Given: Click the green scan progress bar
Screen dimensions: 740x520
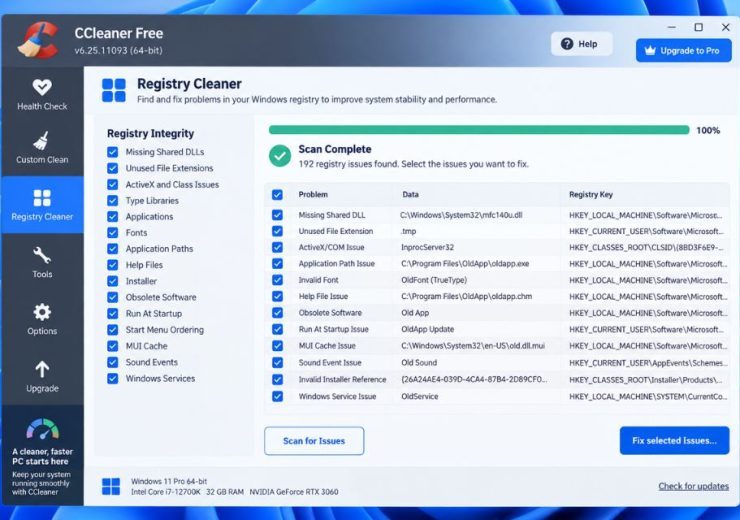Looking at the screenshot, I should coord(479,130).
